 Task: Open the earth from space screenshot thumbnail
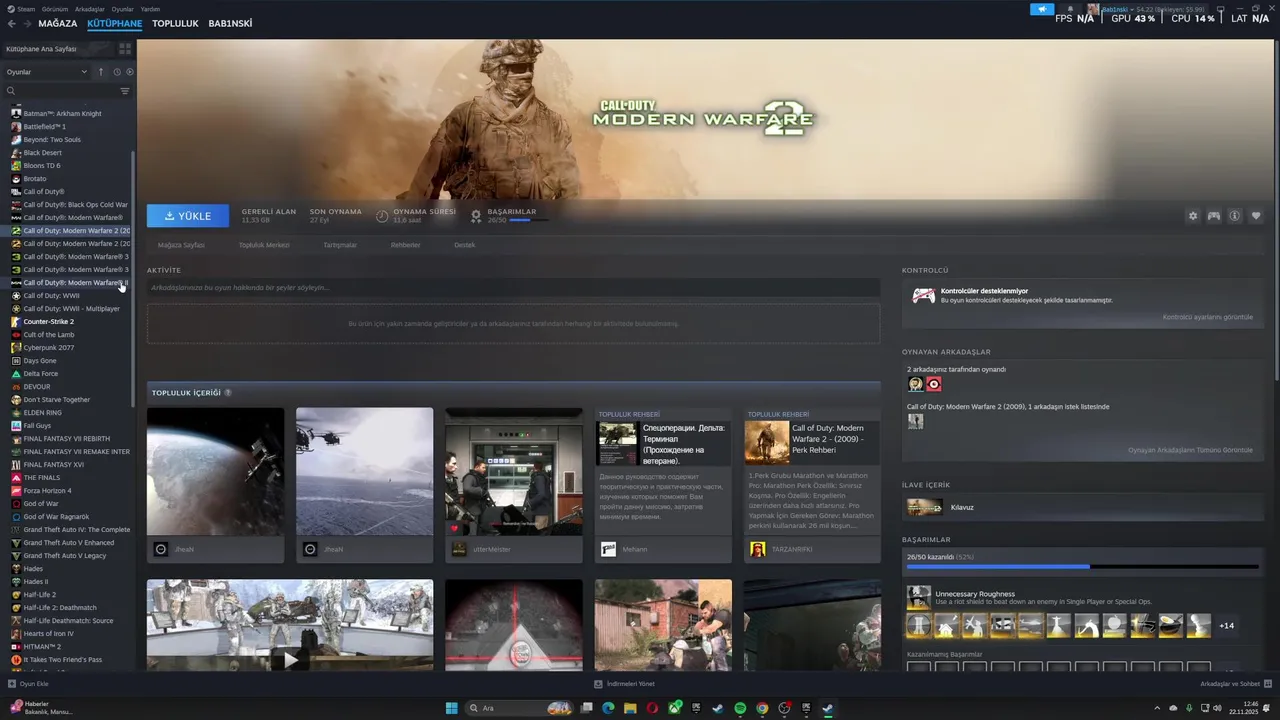coord(215,471)
